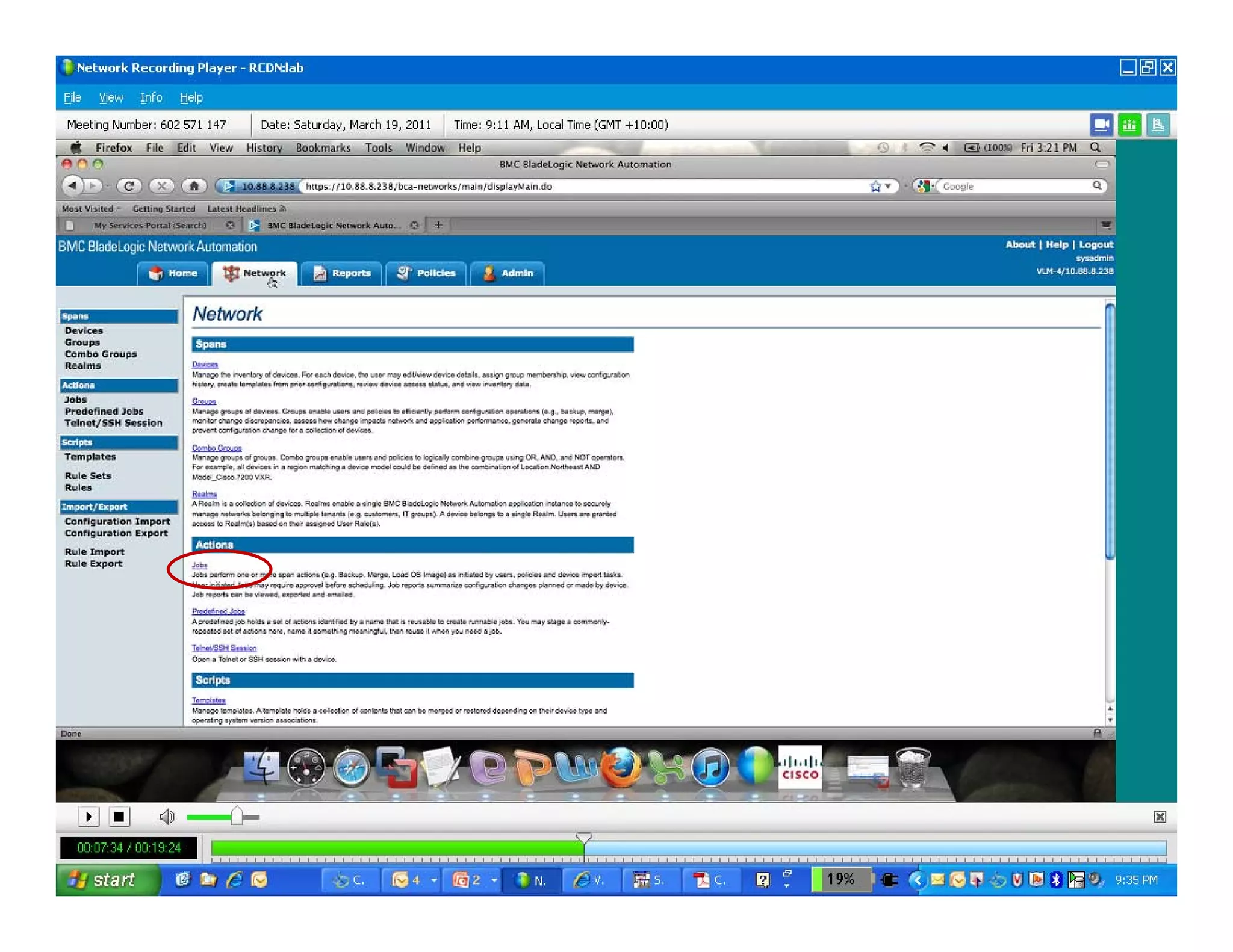Viewport: 1233px width, 952px height.
Task: Adjust the green volume slider
Action: [236, 817]
